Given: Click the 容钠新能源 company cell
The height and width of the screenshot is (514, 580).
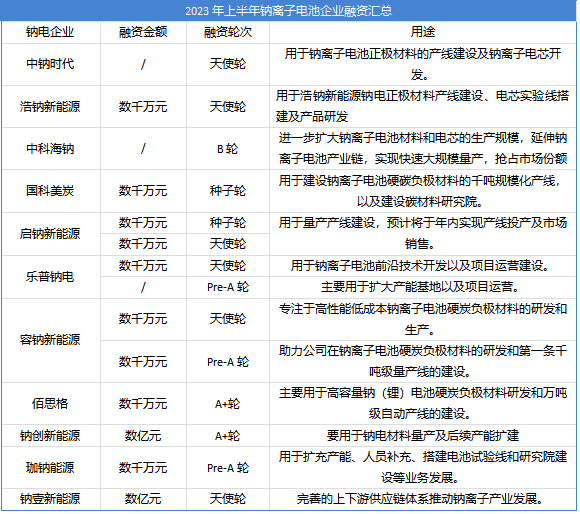Looking at the screenshot, I should [50, 340].
